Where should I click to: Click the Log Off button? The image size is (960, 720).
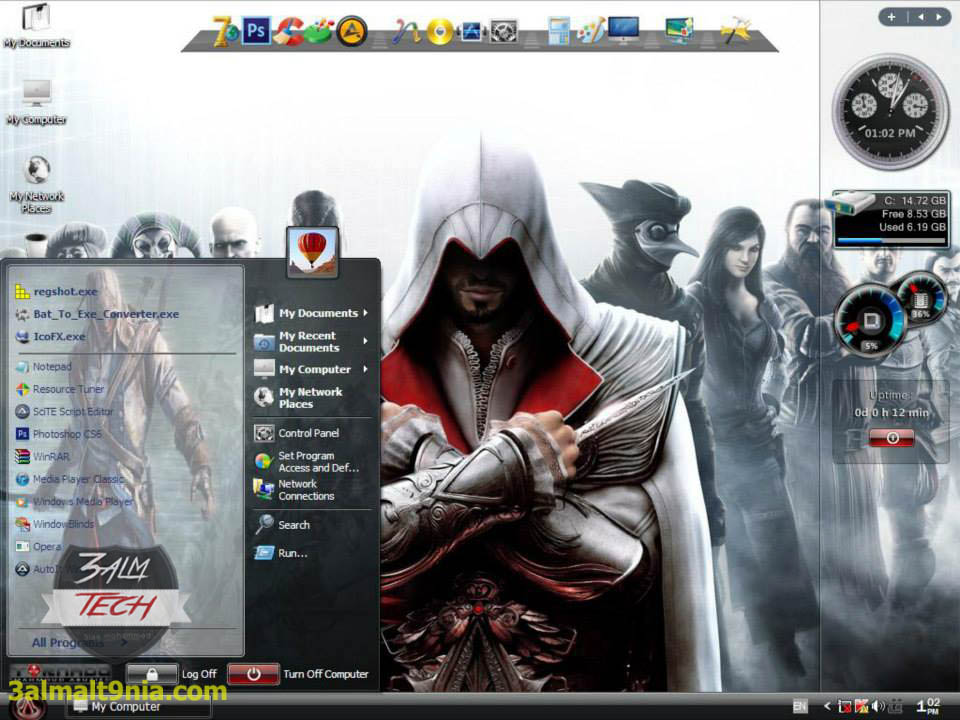point(173,674)
